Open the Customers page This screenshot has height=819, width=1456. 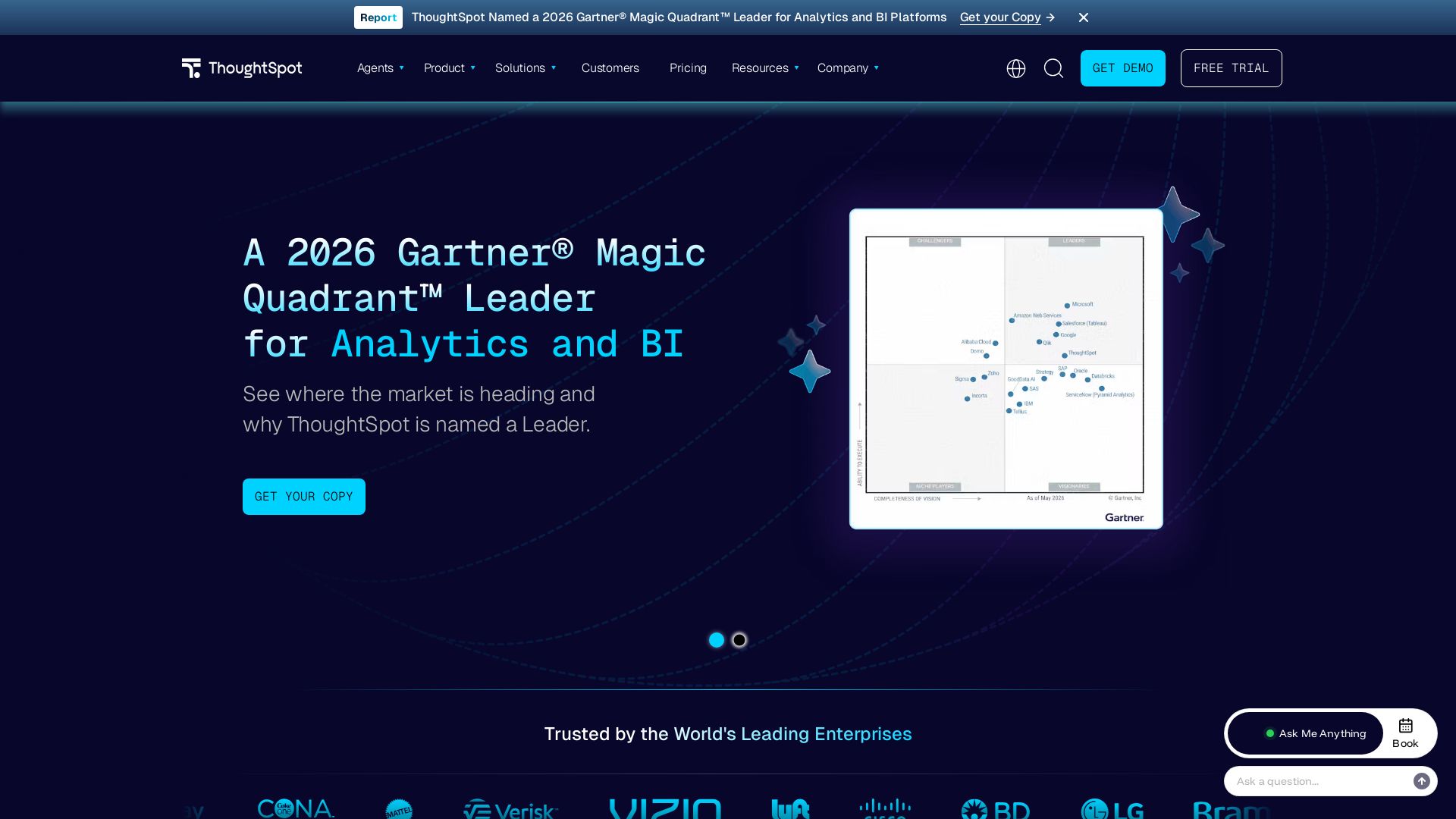click(610, 68)
